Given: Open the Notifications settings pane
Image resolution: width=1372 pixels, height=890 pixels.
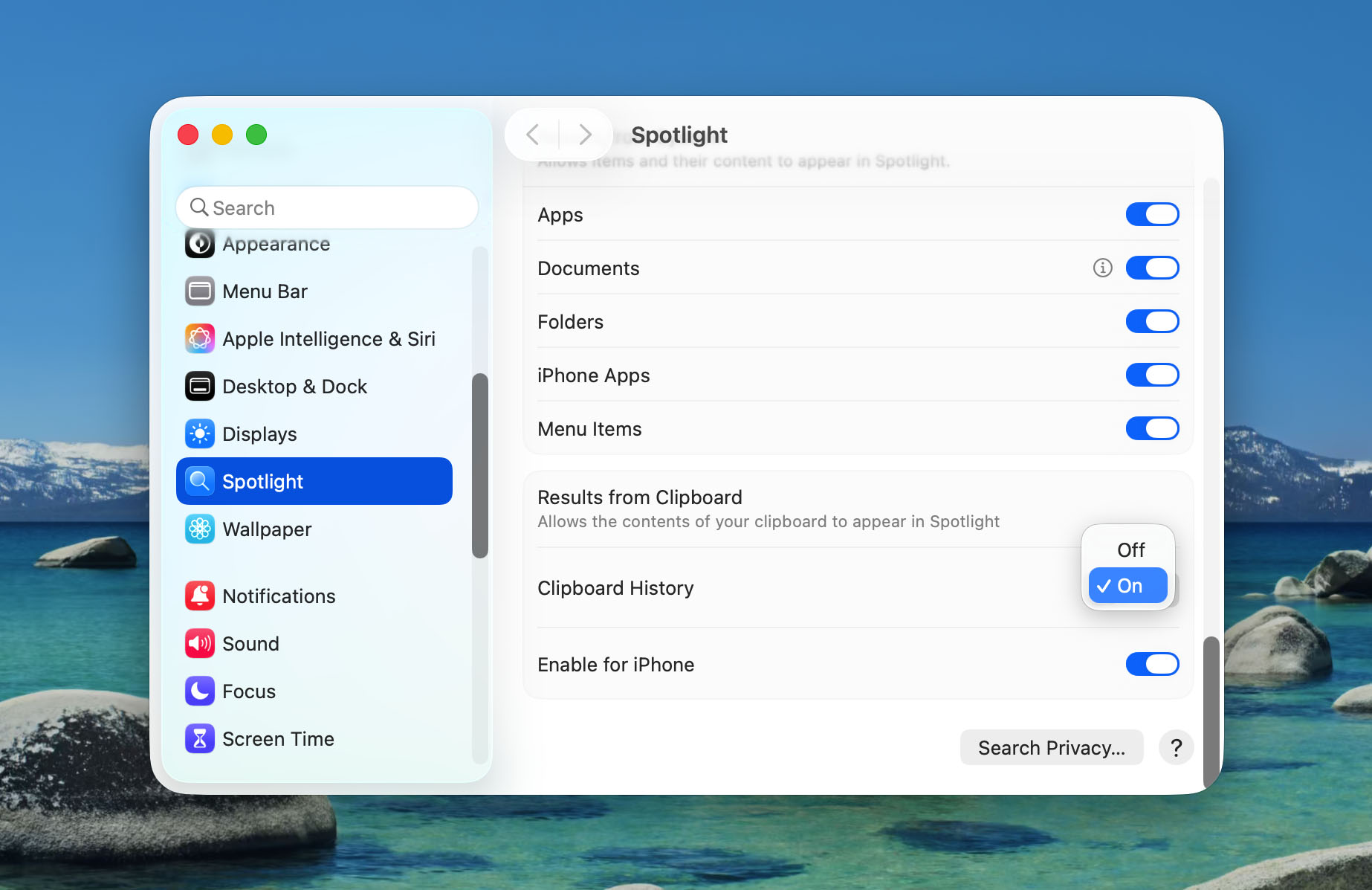Looking at the screenshot, I should point(314,596).
